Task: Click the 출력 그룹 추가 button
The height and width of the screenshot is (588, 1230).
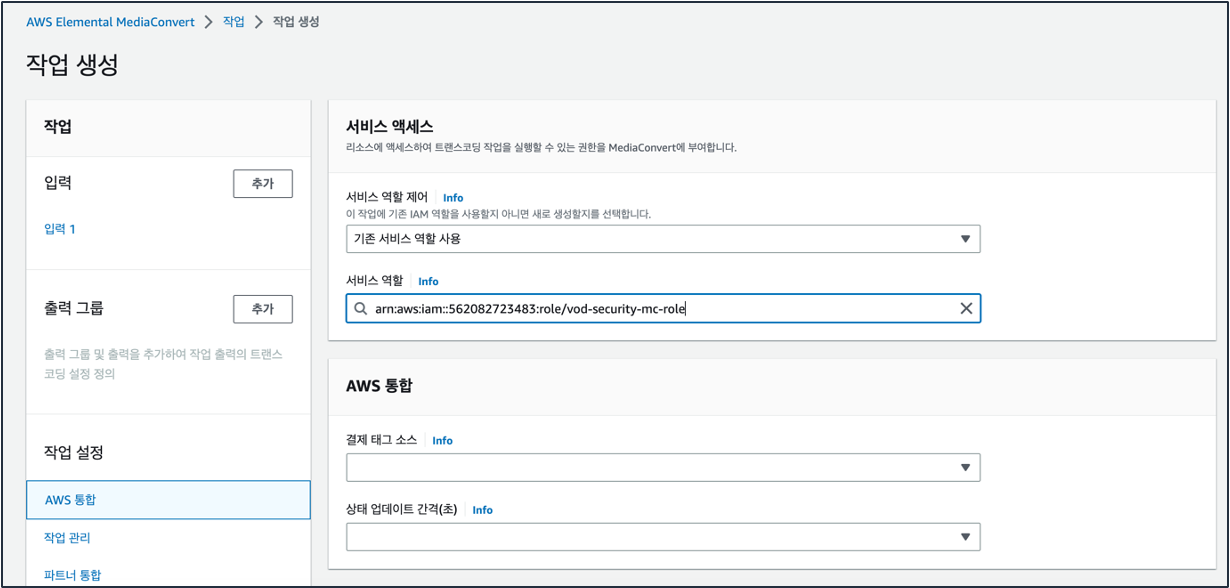Action: click(263, 309)
